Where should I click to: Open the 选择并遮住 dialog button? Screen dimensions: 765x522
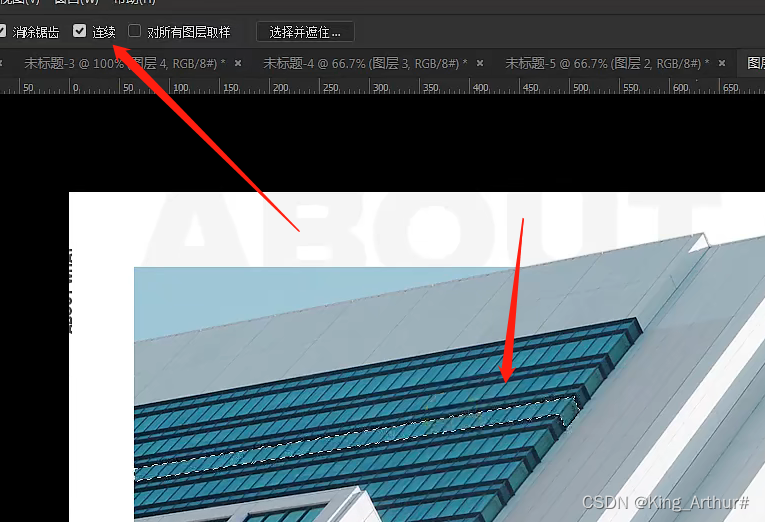coord(305,32)
